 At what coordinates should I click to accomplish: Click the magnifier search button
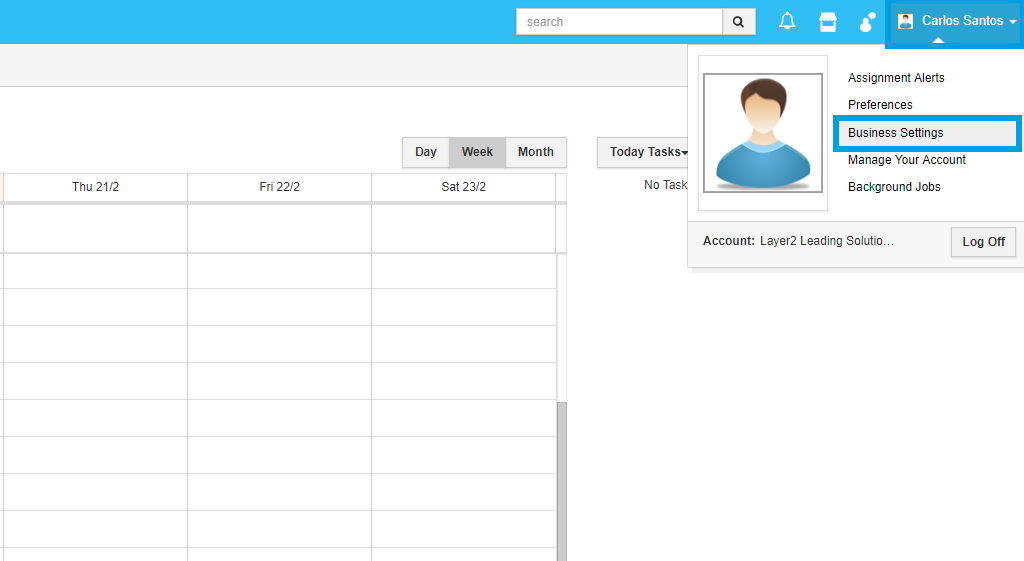739,22
